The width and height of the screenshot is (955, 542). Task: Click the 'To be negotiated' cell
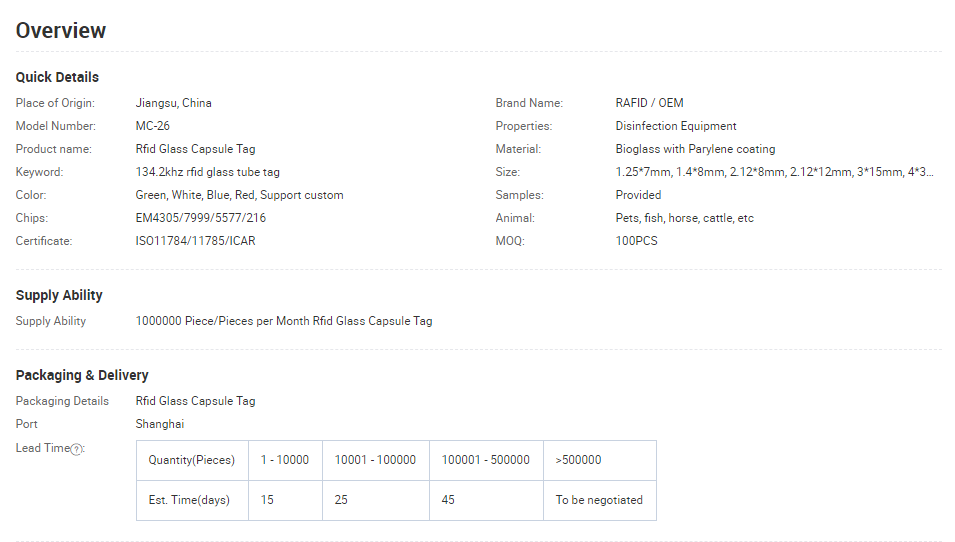[x=600, y=500]
